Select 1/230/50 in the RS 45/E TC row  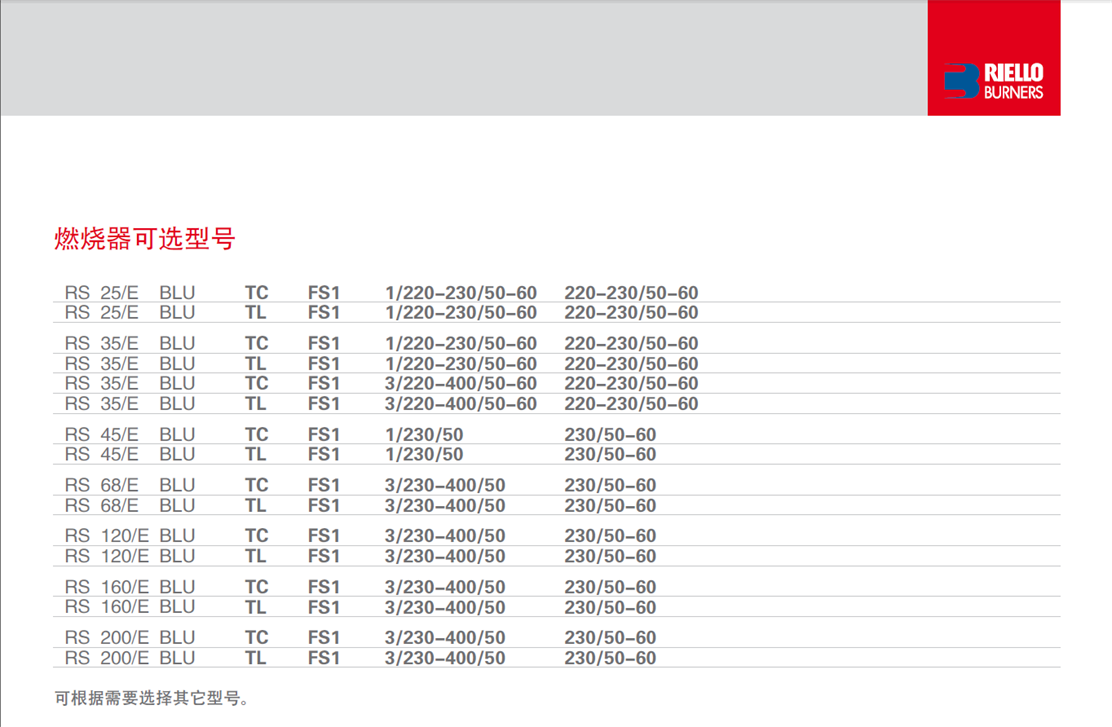pyautogui.click(x=424, y=435)
